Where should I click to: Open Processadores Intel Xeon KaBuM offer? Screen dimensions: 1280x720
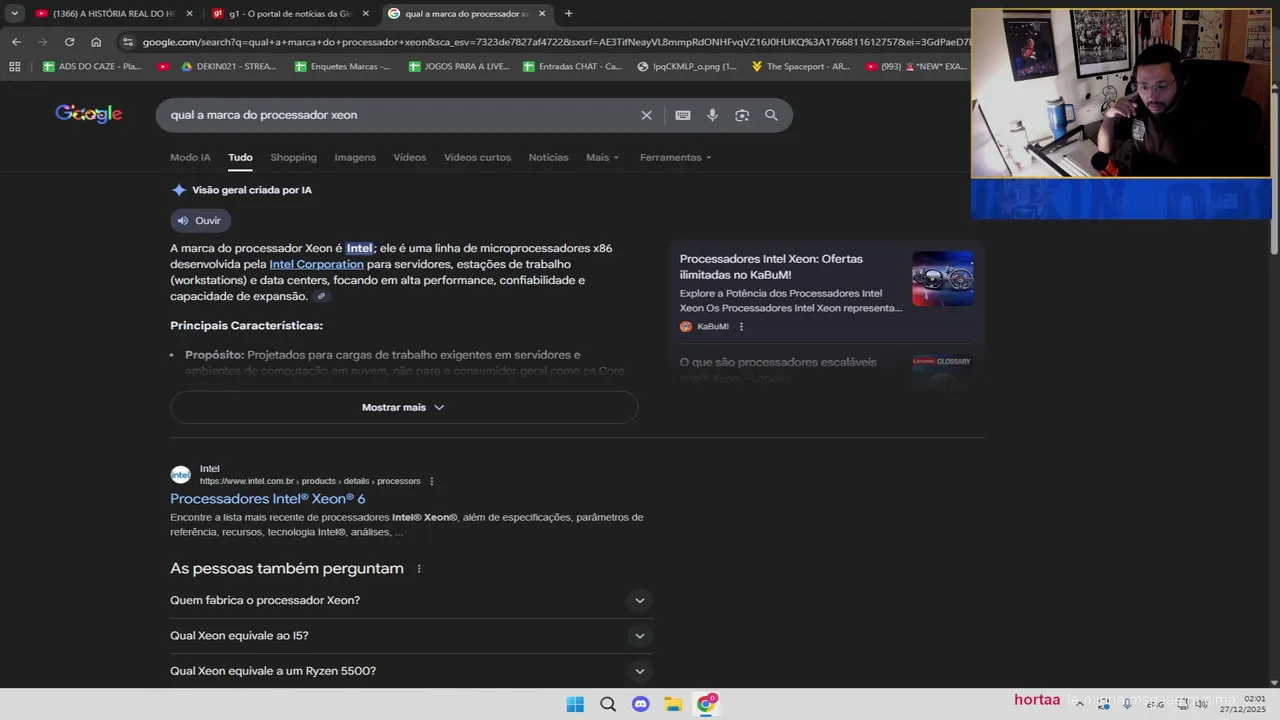(x=771, y=266)
